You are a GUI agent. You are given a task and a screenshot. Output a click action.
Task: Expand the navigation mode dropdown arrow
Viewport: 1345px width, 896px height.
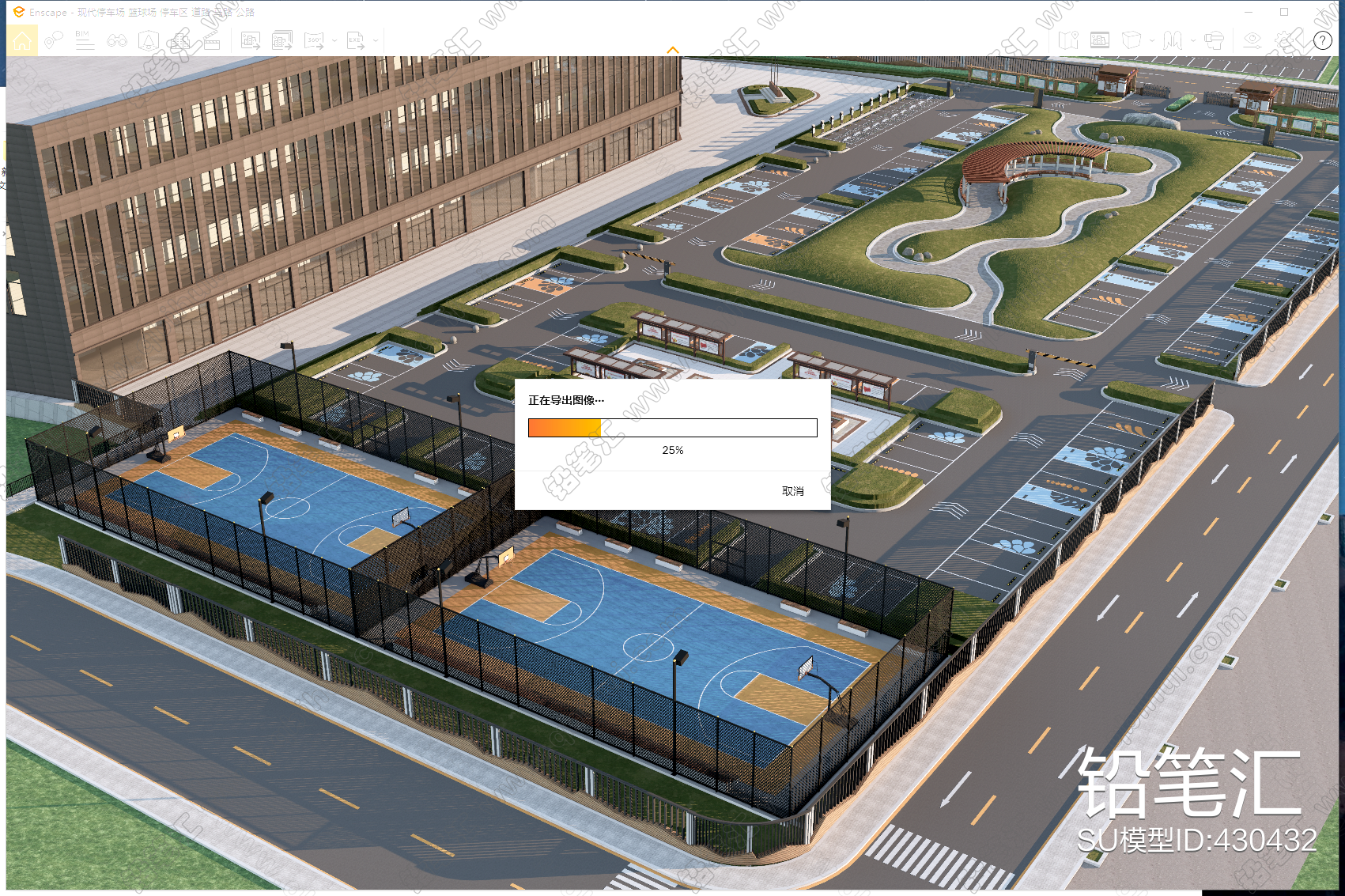[x=1192, y=40]
